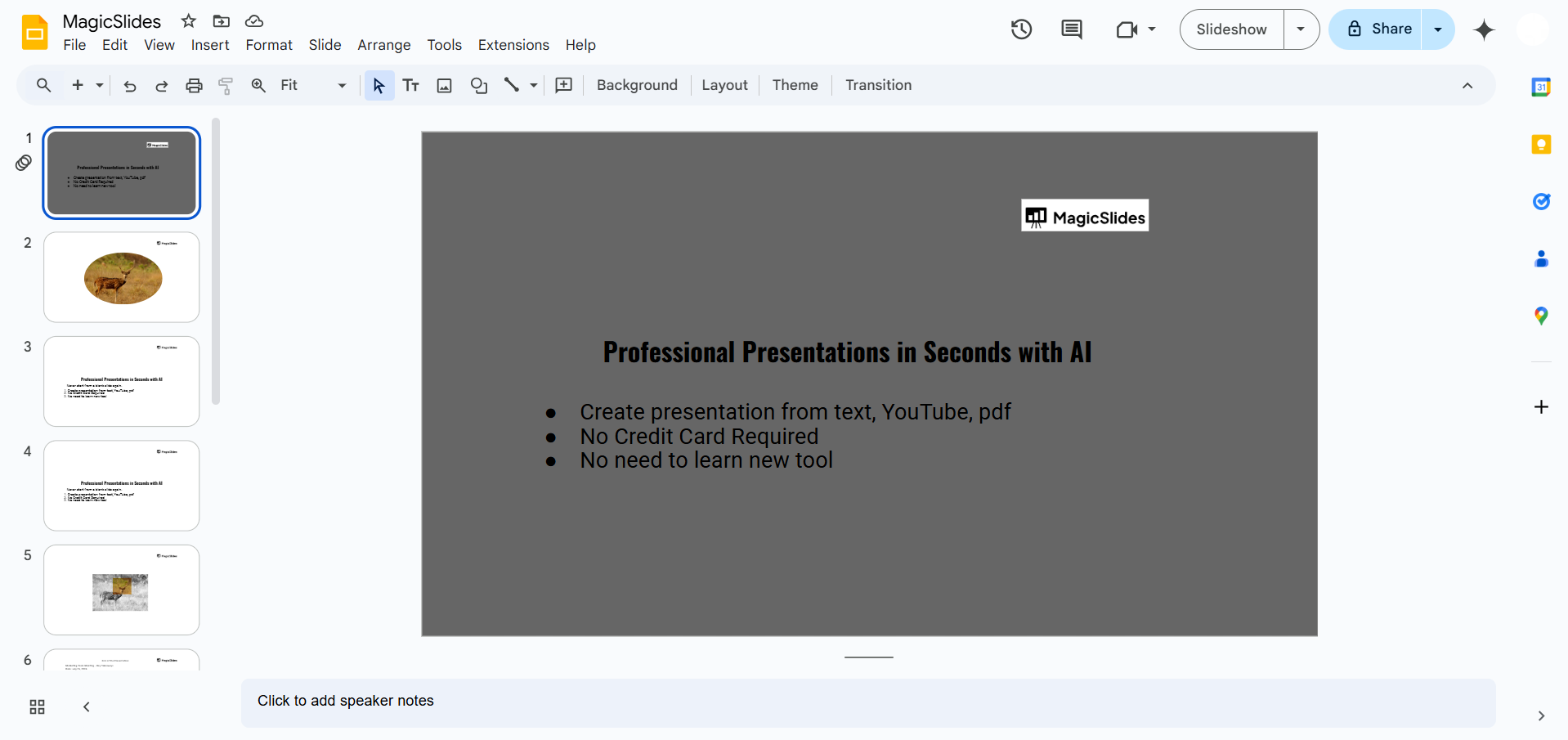The height and width of the screenshot is (740, 1568).
Task: Hide the menus with collapse chevron
Action: [x=1467, y=85]
